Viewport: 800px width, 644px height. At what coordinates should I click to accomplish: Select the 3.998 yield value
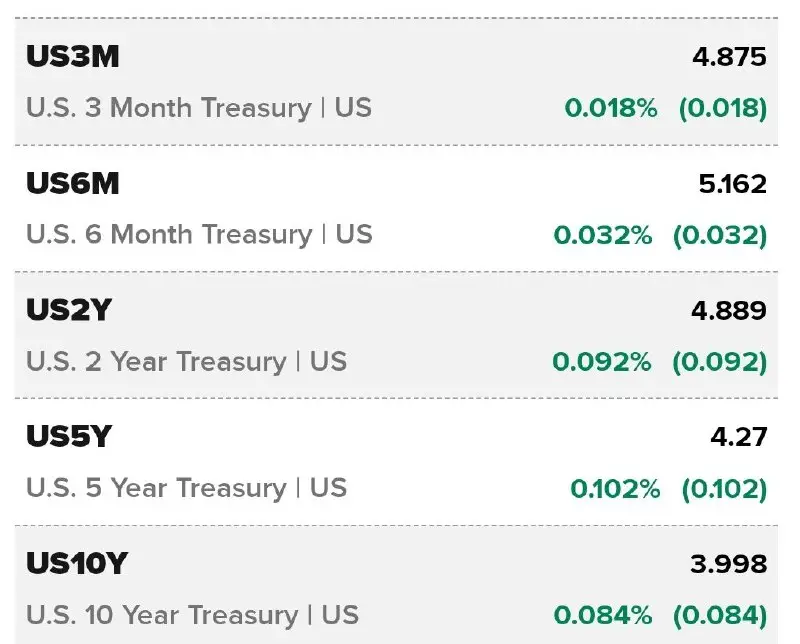click(729, 564)
